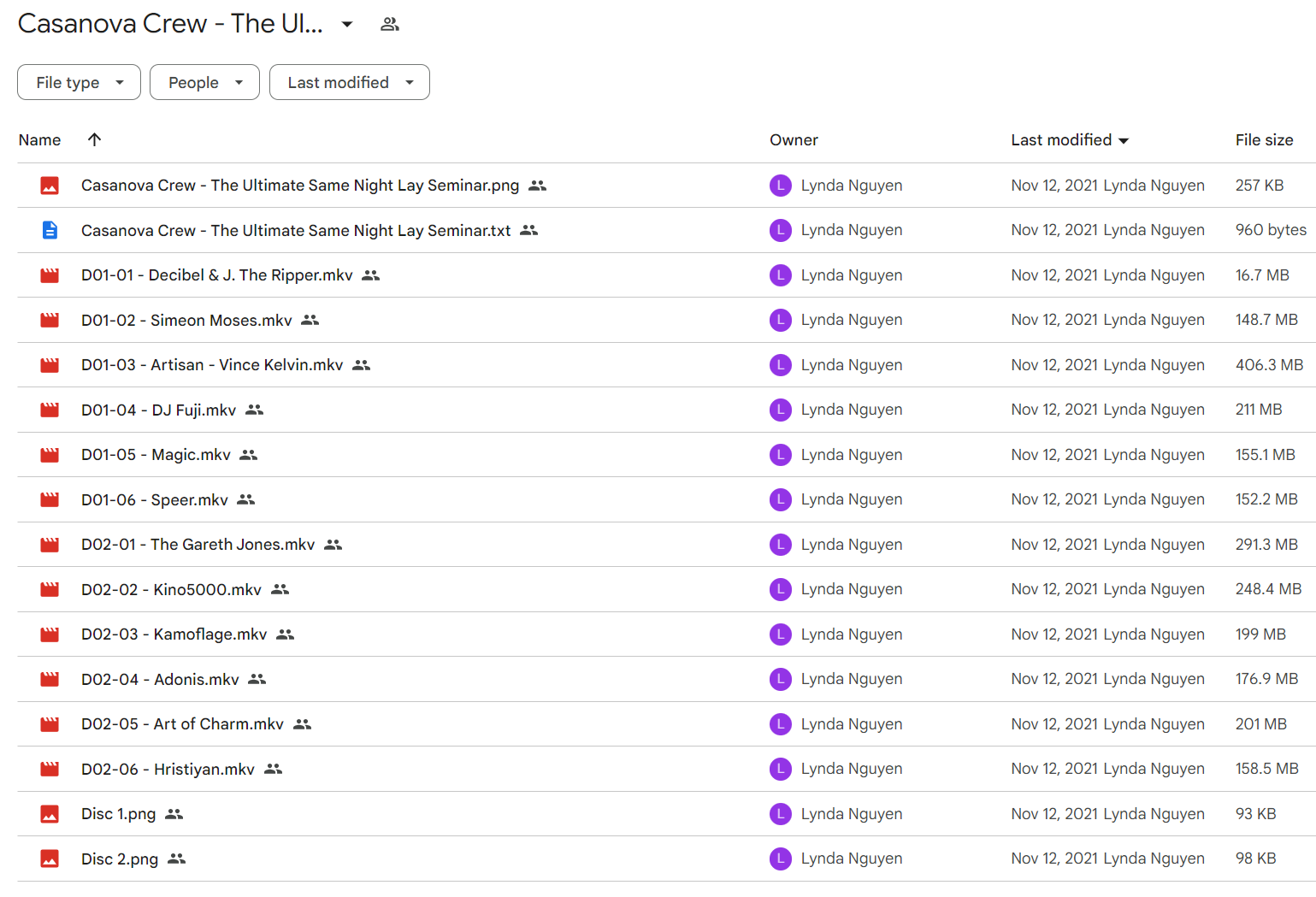Select D01-01 - Decibel & J. The Ripper.mkv
1316x897 pixels.
pyautogui.click(x=217, y=275)
